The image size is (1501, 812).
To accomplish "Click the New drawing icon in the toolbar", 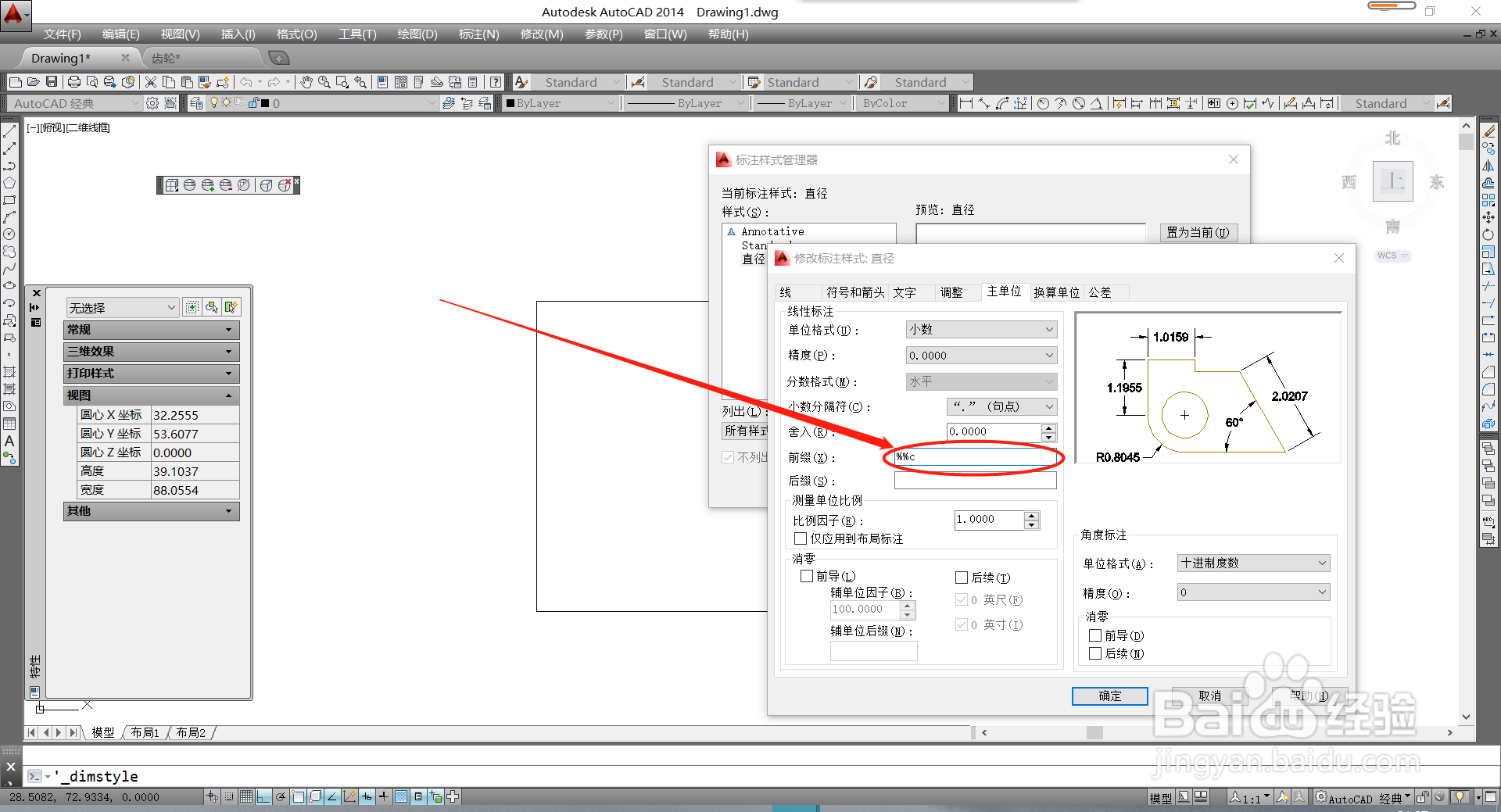I will coord(16,82).
